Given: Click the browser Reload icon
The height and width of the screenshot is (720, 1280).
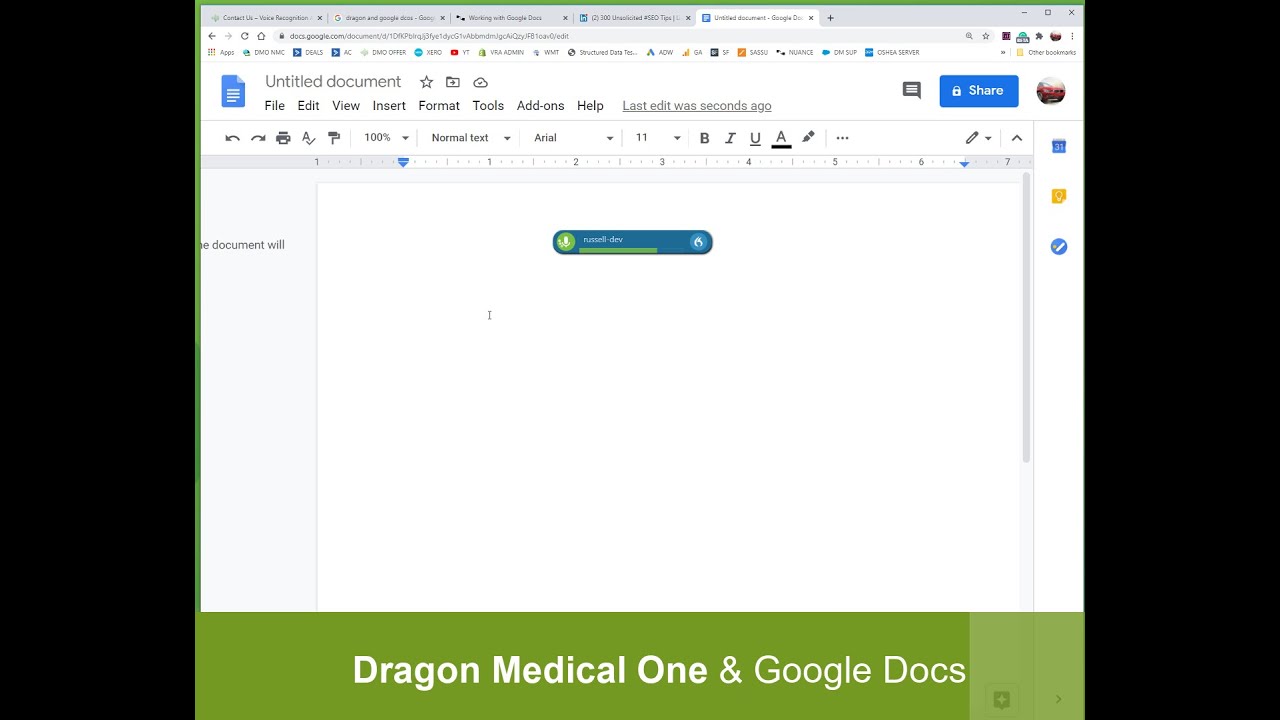Looking at the screenshot, I should pos(244,36).
